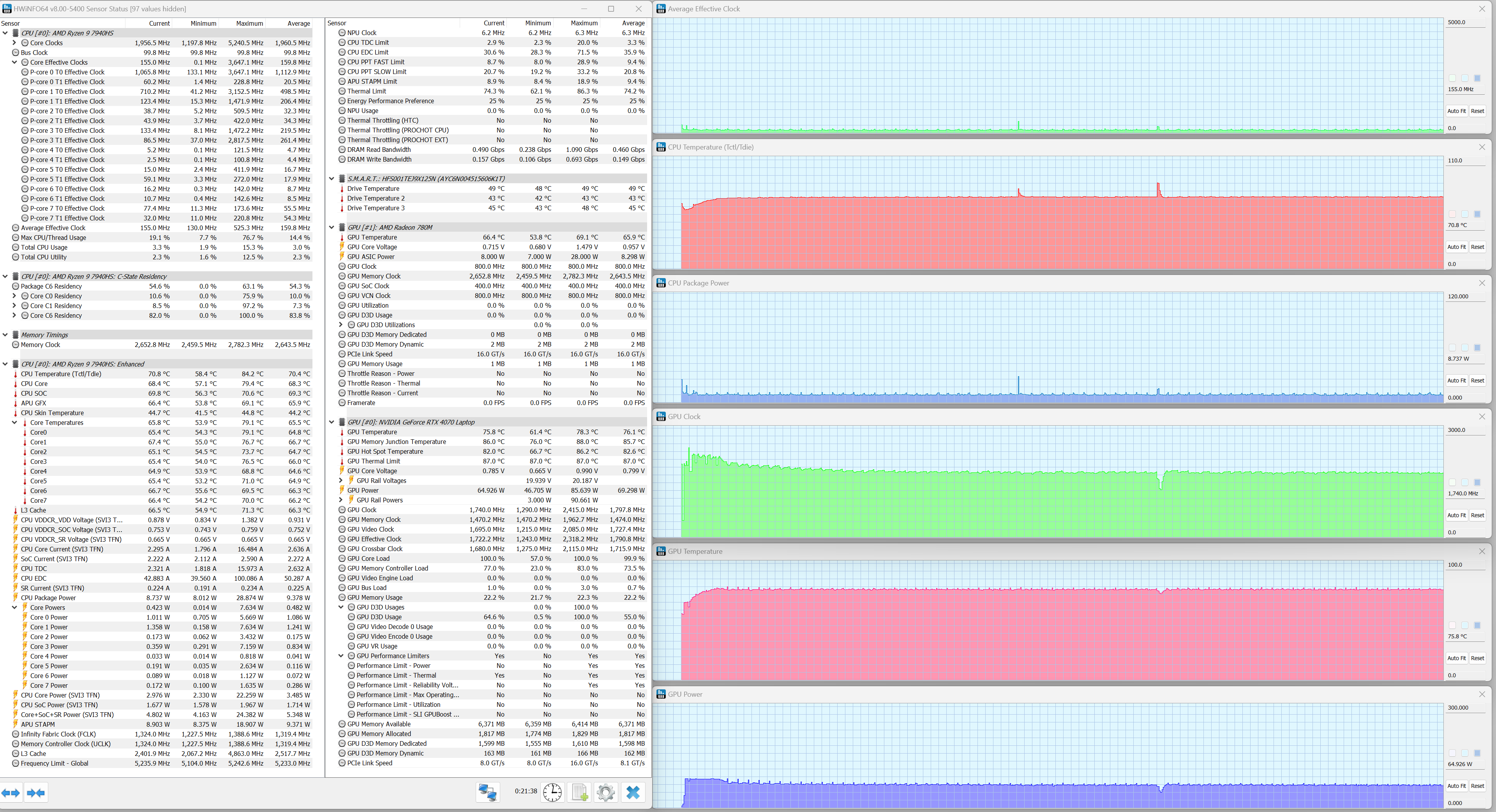Expand the Core Clocks row

click(x=14, y=43)
